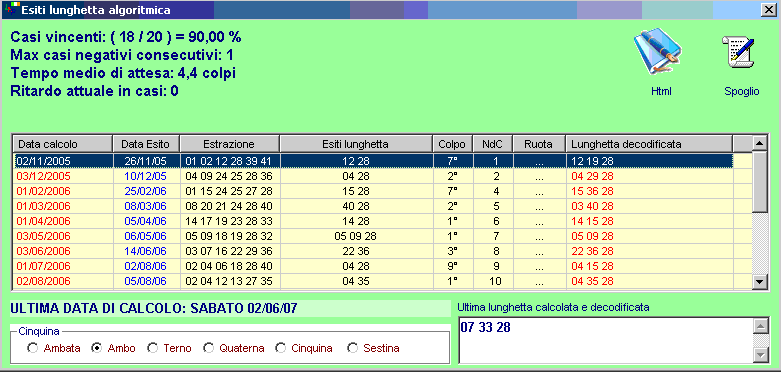The image size is (781, 372).
Task: Select the Cinquina radio button
Action: pos(281,348)
